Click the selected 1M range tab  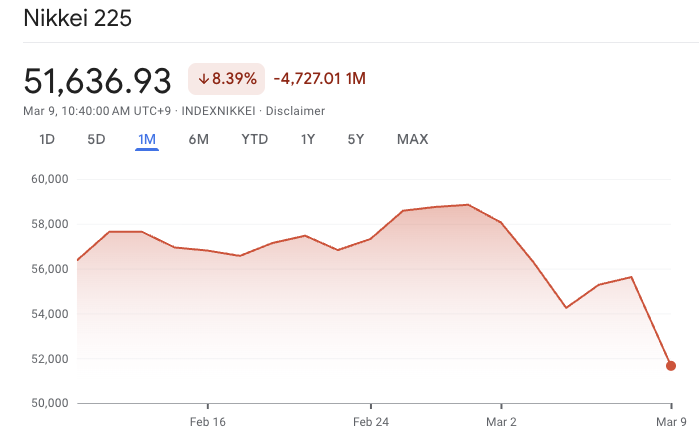(x=147, y=139)
